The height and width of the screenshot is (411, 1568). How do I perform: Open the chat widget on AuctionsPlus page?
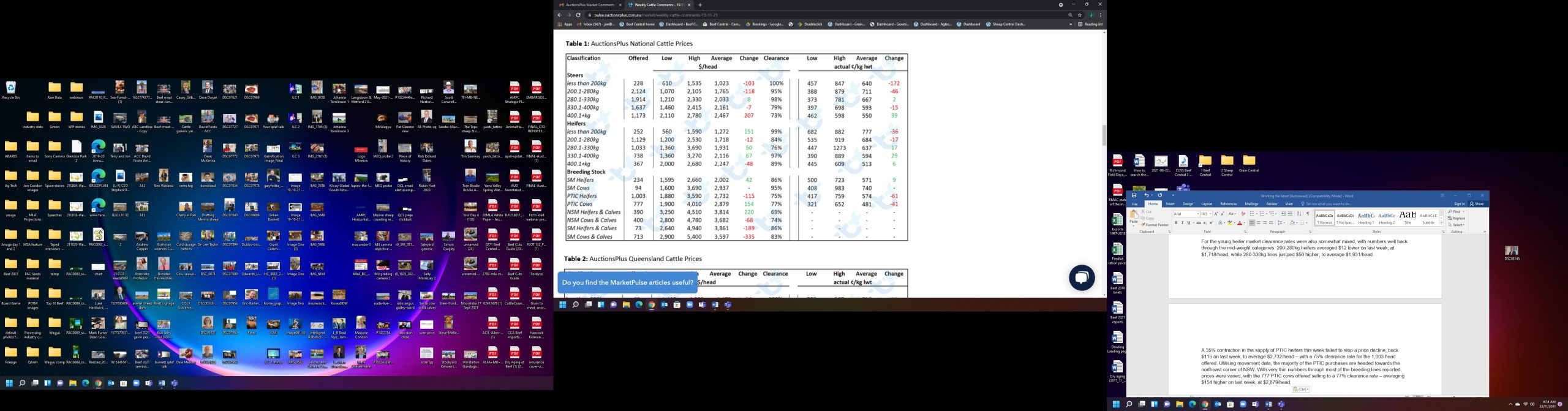pyautogui.click(x=1082, y=277)
